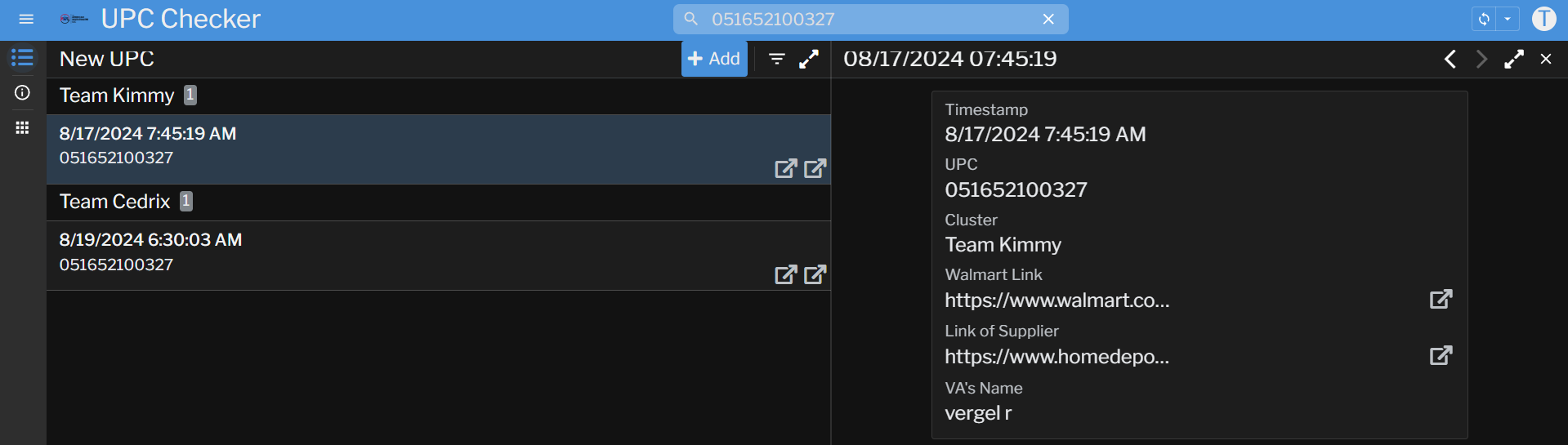
Task: Collapse the Team Cedrix group
Action: [115, 202]
